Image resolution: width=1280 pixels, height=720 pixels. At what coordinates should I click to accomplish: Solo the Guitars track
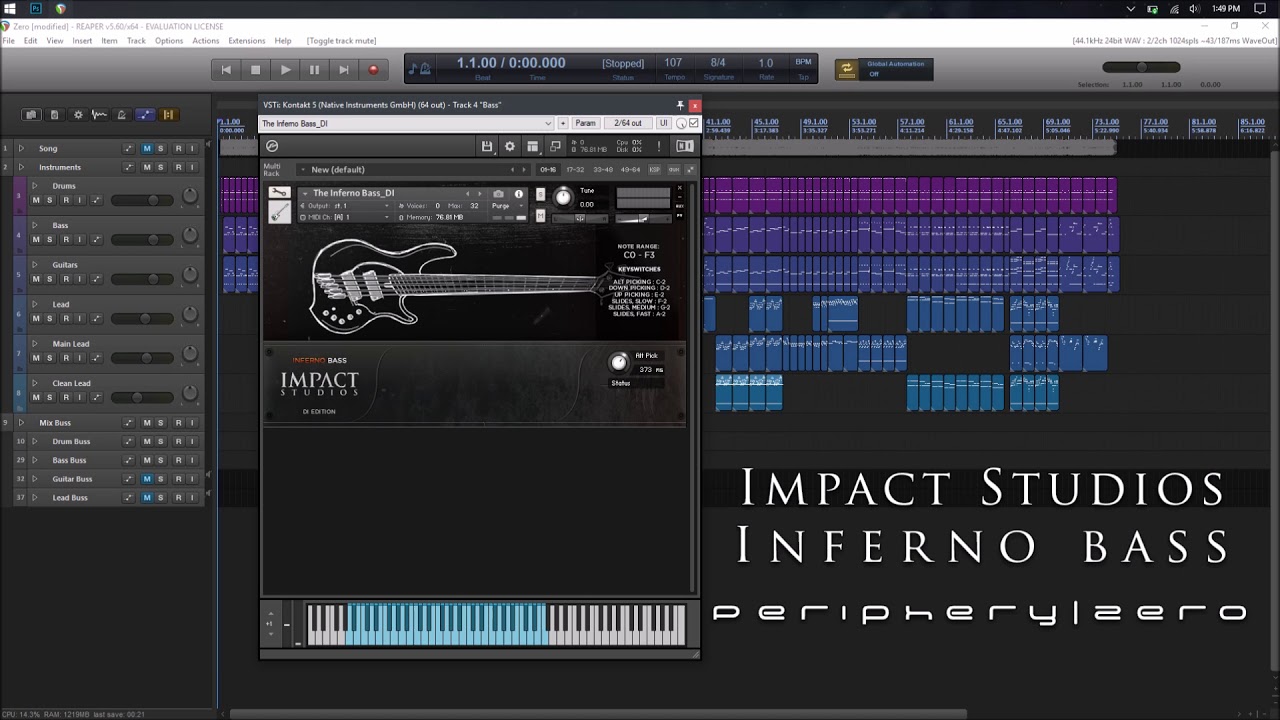[x=50, y=279]
